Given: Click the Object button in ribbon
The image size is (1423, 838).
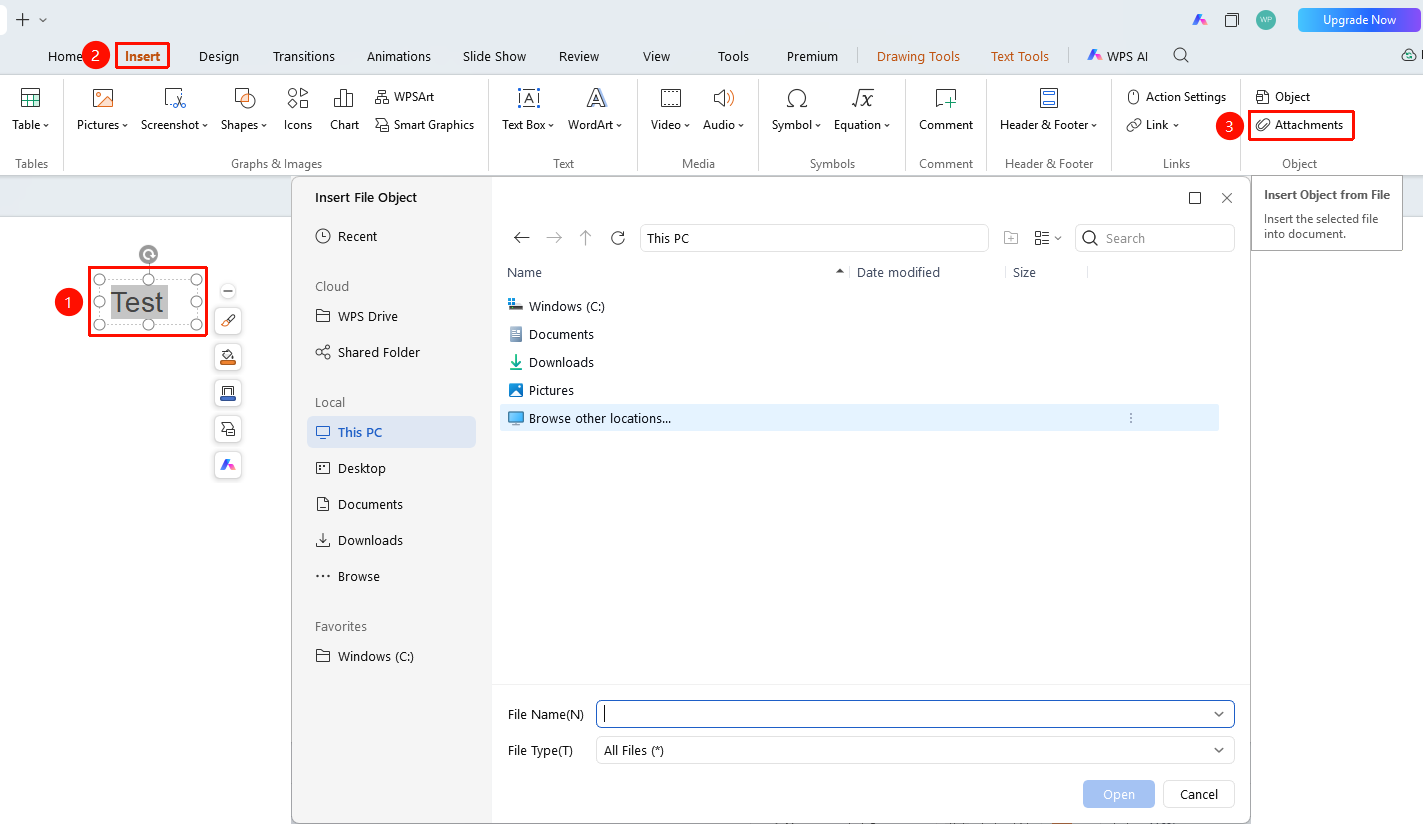Looking at the screenshot, I should pyautogui.click(x=1283, y=97).
